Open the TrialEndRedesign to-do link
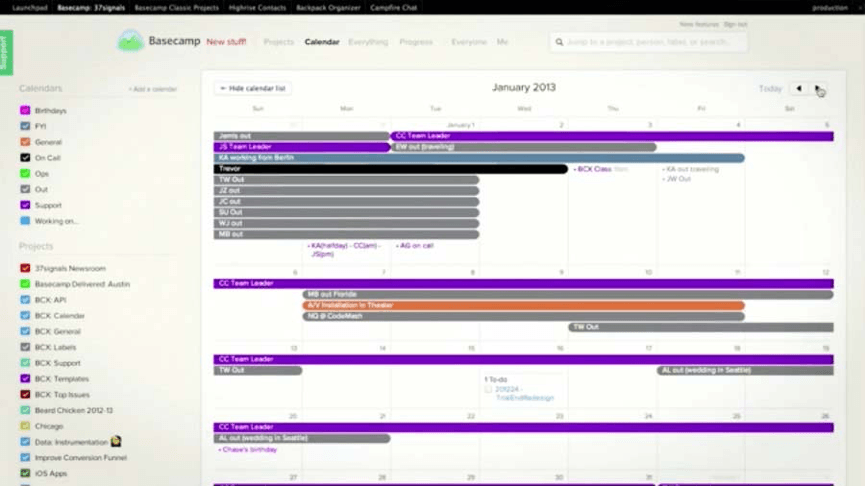The height and width of the screenshot is (486, 865). (524, 393)
